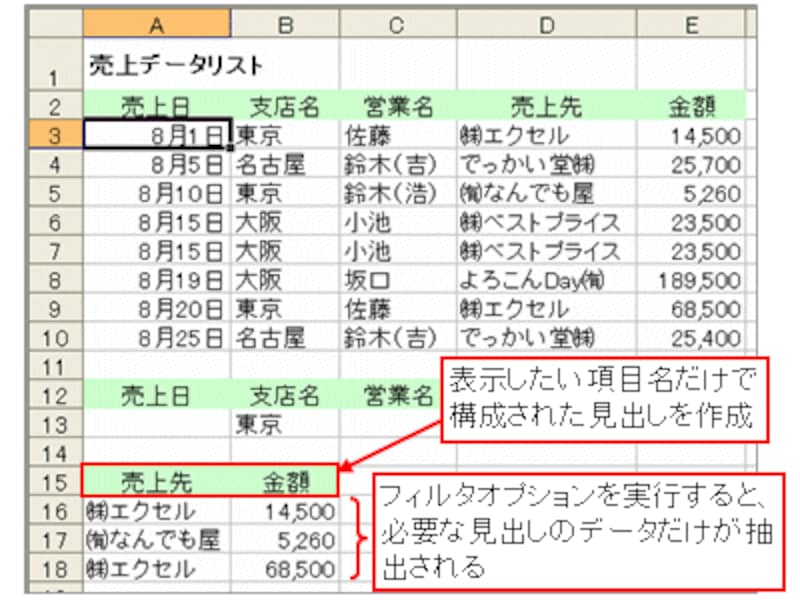Select column E header

click(691, 23)
